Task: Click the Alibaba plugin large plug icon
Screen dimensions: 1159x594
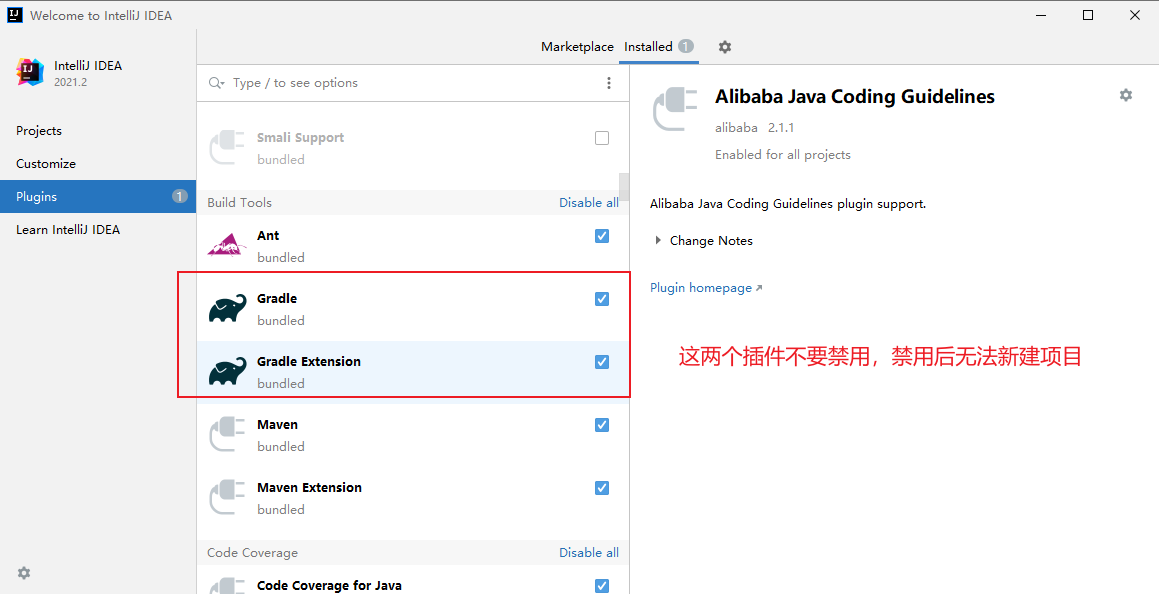Action: click(675, 111)
